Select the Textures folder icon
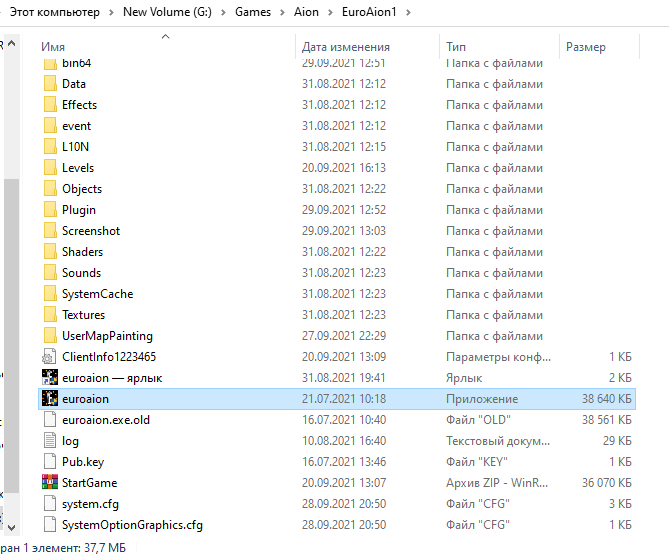 click(x=50, y=315)
